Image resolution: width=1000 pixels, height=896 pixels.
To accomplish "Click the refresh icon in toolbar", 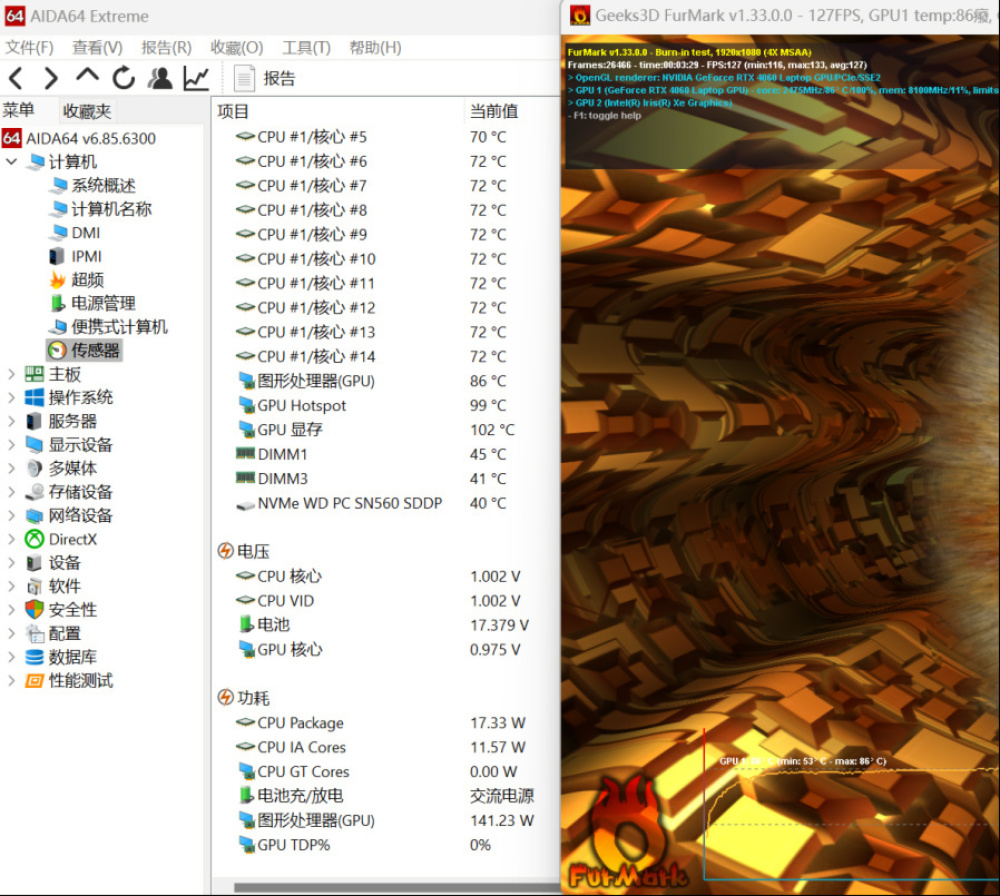I will pyautogui.click(x=124, y=78).
